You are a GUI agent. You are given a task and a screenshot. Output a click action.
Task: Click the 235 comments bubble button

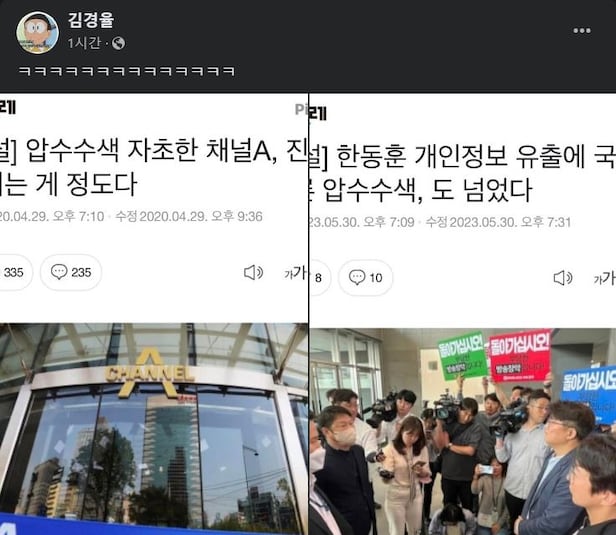[71, 272]
